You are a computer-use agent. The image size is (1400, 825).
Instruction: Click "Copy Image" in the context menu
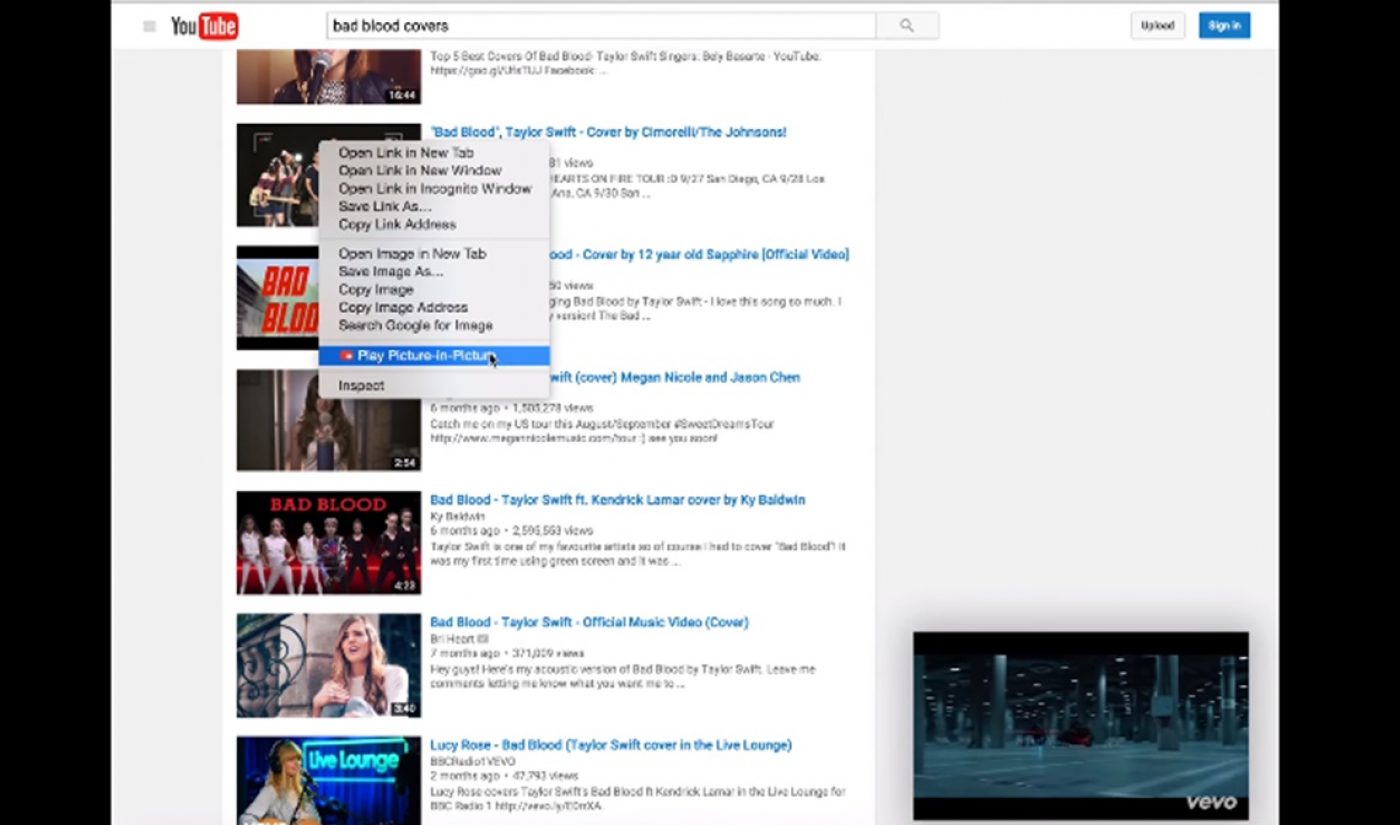[377, 289]
